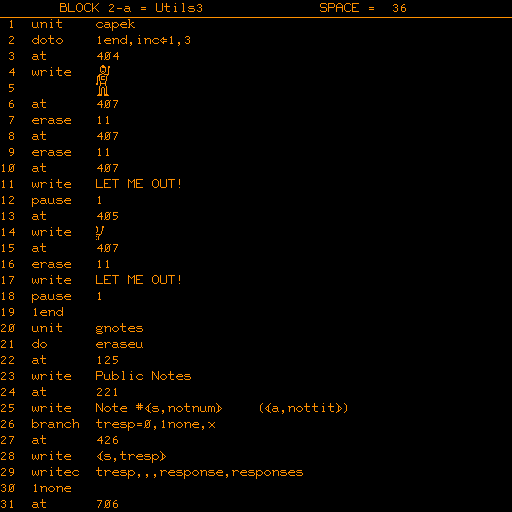Viewport: 512px width, 512px height.
Task: Place cursor on 404 coordinate value
Action: (108, 56)
